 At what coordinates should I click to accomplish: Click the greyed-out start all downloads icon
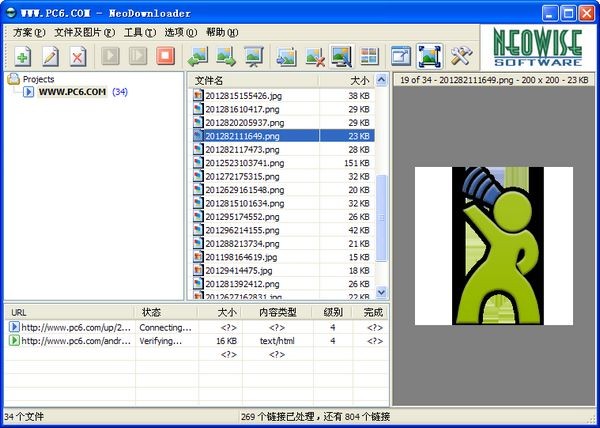coord(138,56)
